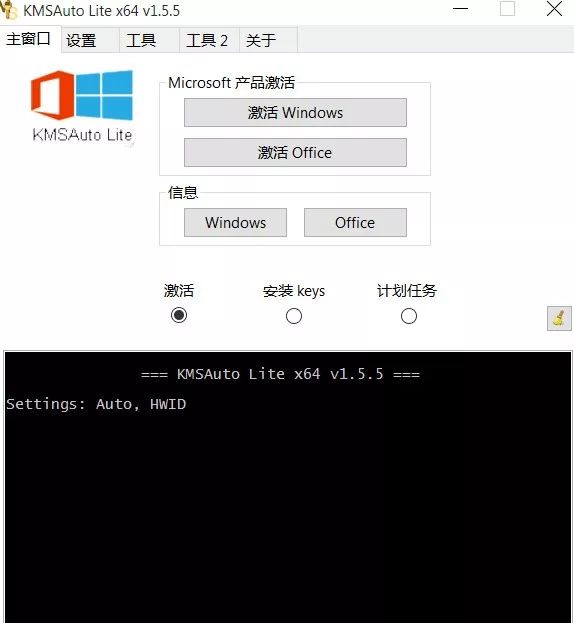574x623 pixels.
Task: Go to the 工具 2 tab
Action: (x=209, y=40)
